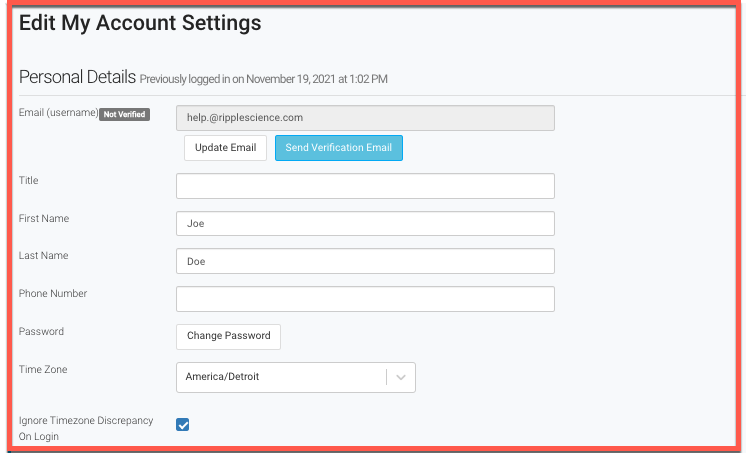This screenshot has width=746, height=453.
Task: Select the America/Detroit time zone field
Action: [295, 377]
